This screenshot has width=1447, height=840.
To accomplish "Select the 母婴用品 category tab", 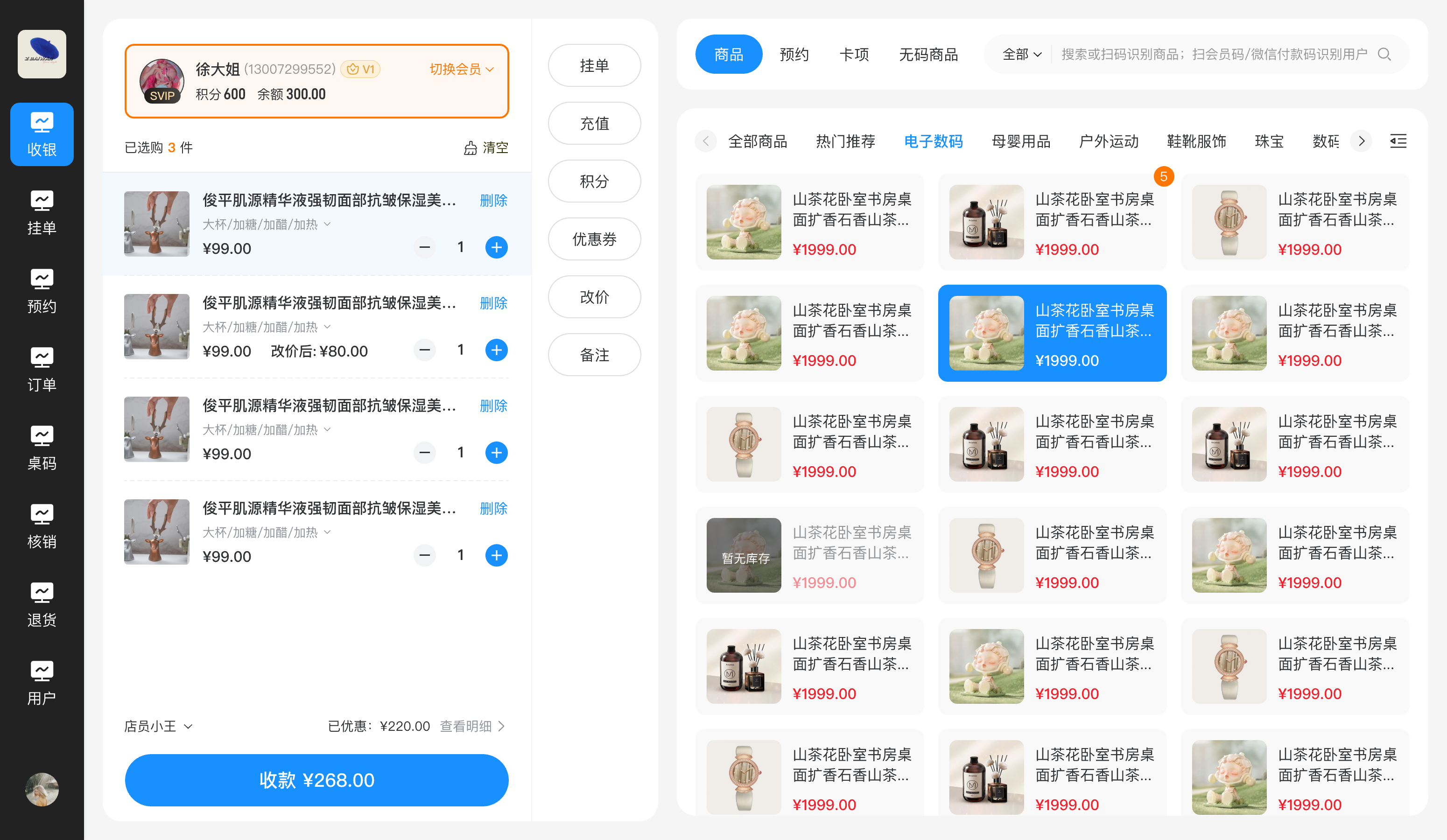I will 1021,141.
